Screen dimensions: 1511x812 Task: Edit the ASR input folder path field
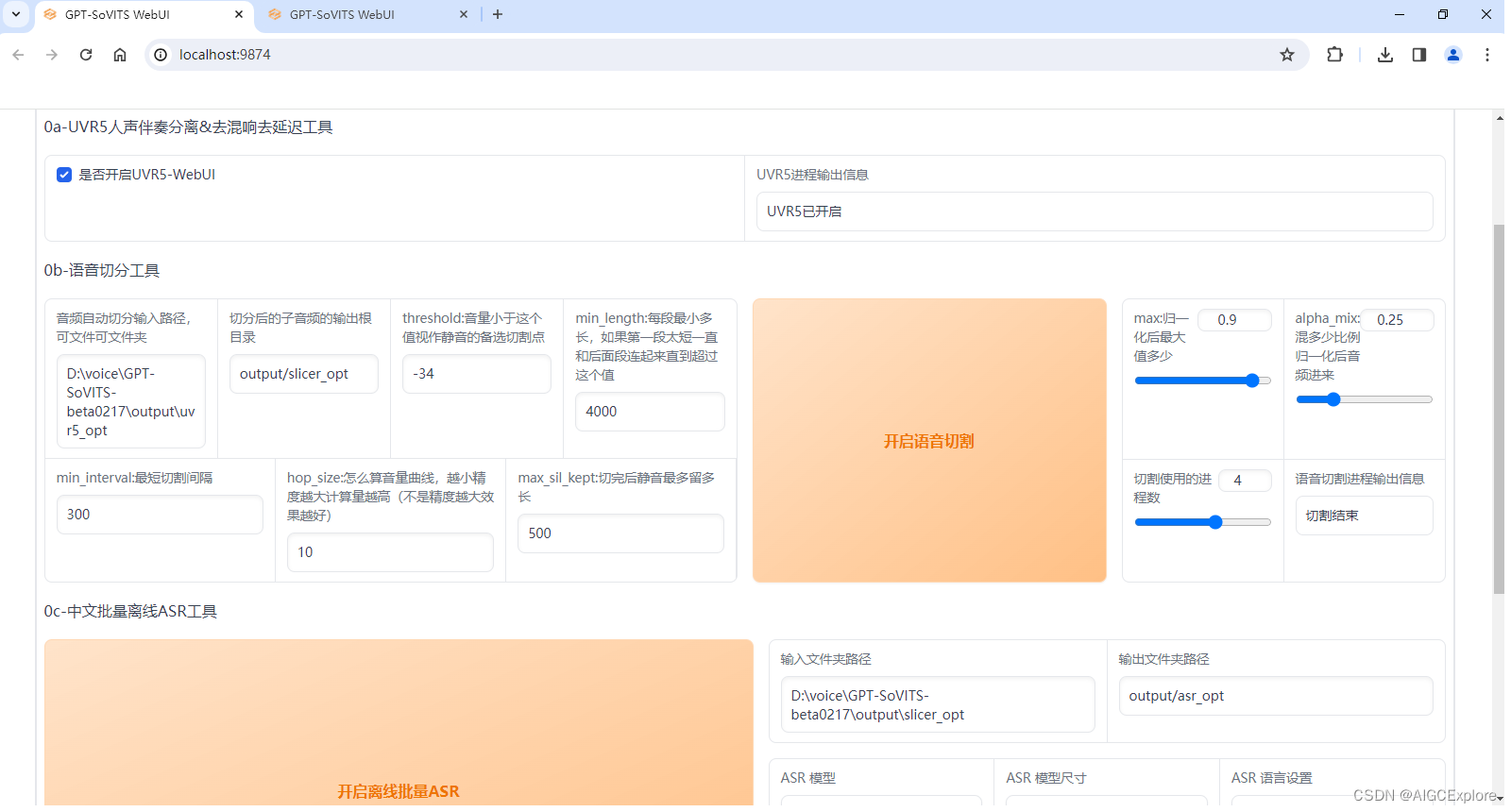point(938,704)
